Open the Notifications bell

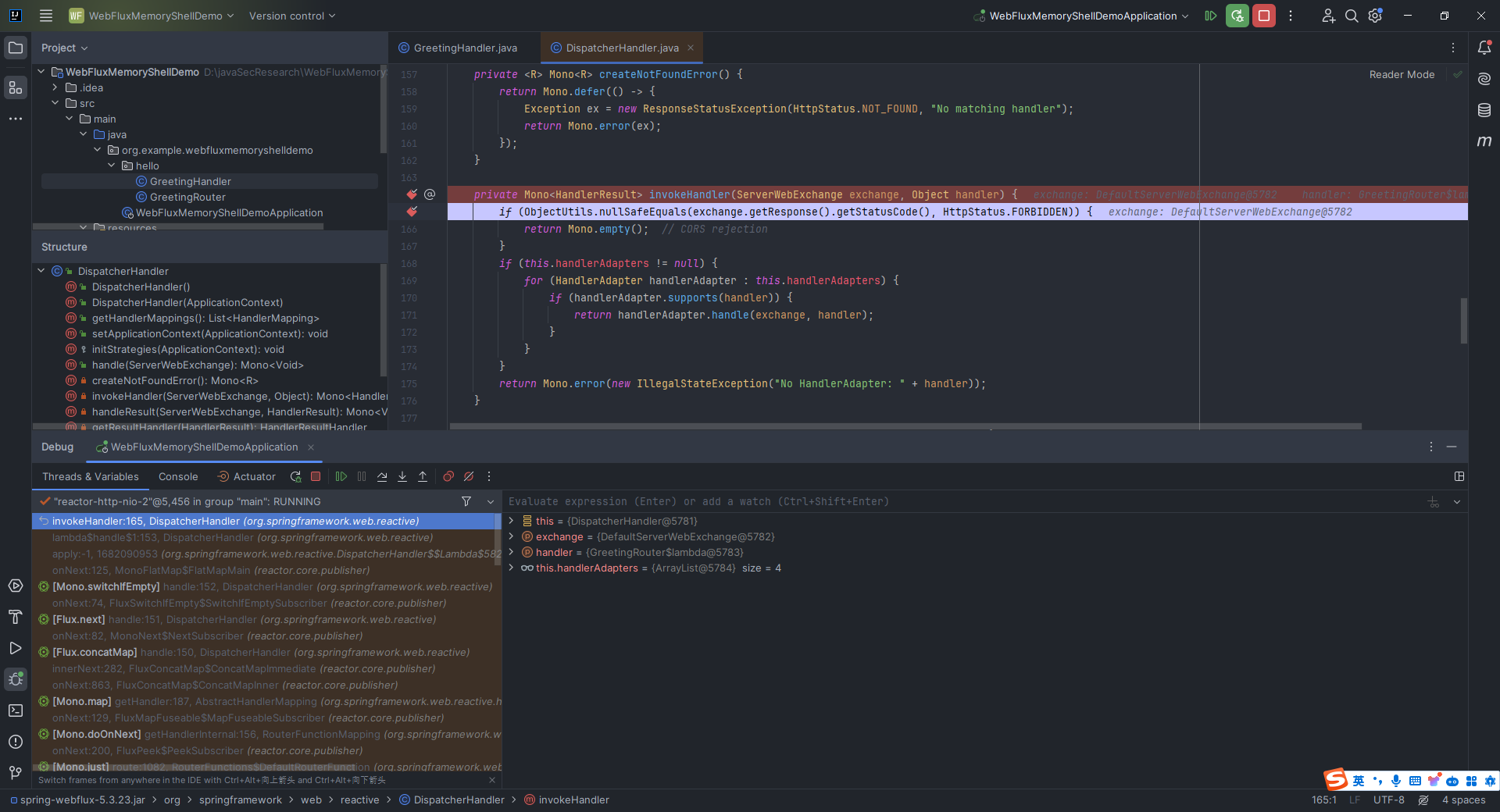(x=1484, y=48)
